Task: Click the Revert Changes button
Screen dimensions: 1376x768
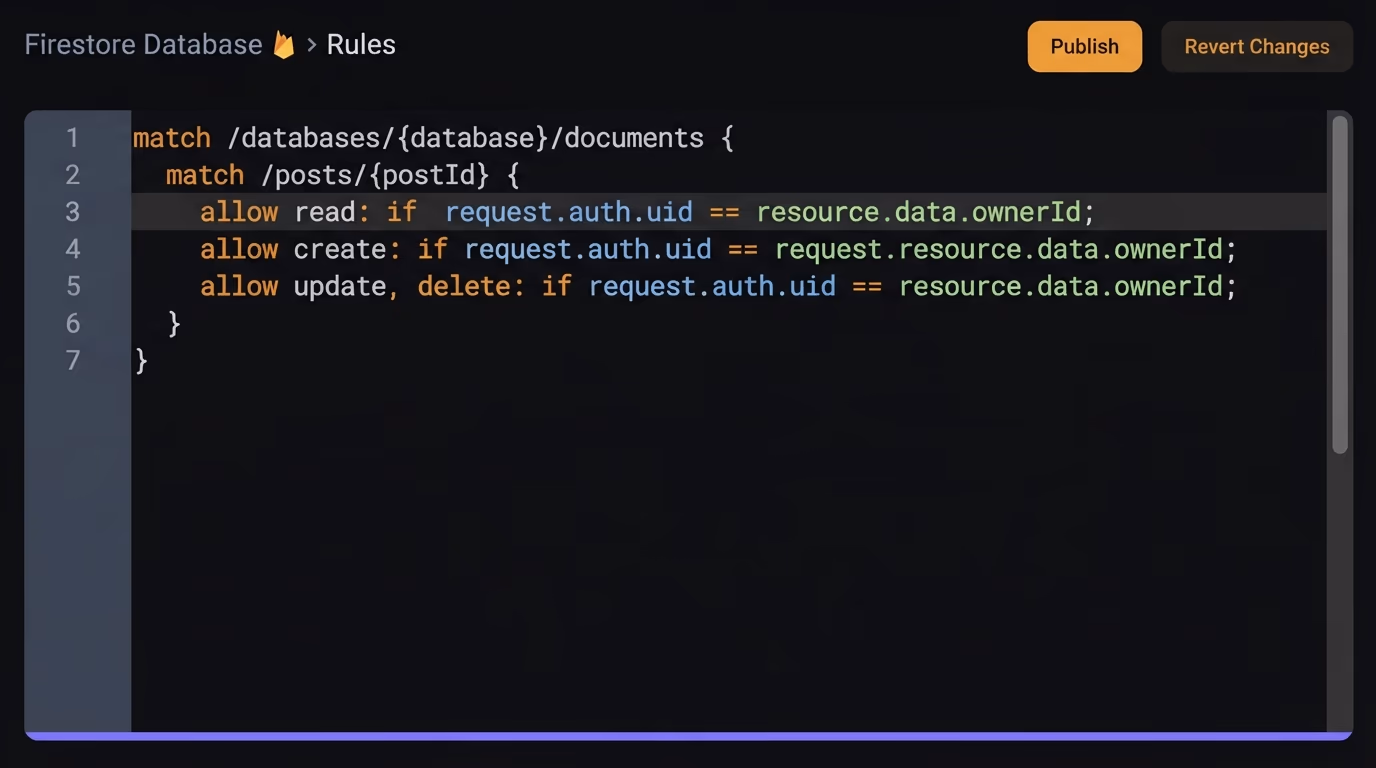Action: click(x=1257, y=46)
